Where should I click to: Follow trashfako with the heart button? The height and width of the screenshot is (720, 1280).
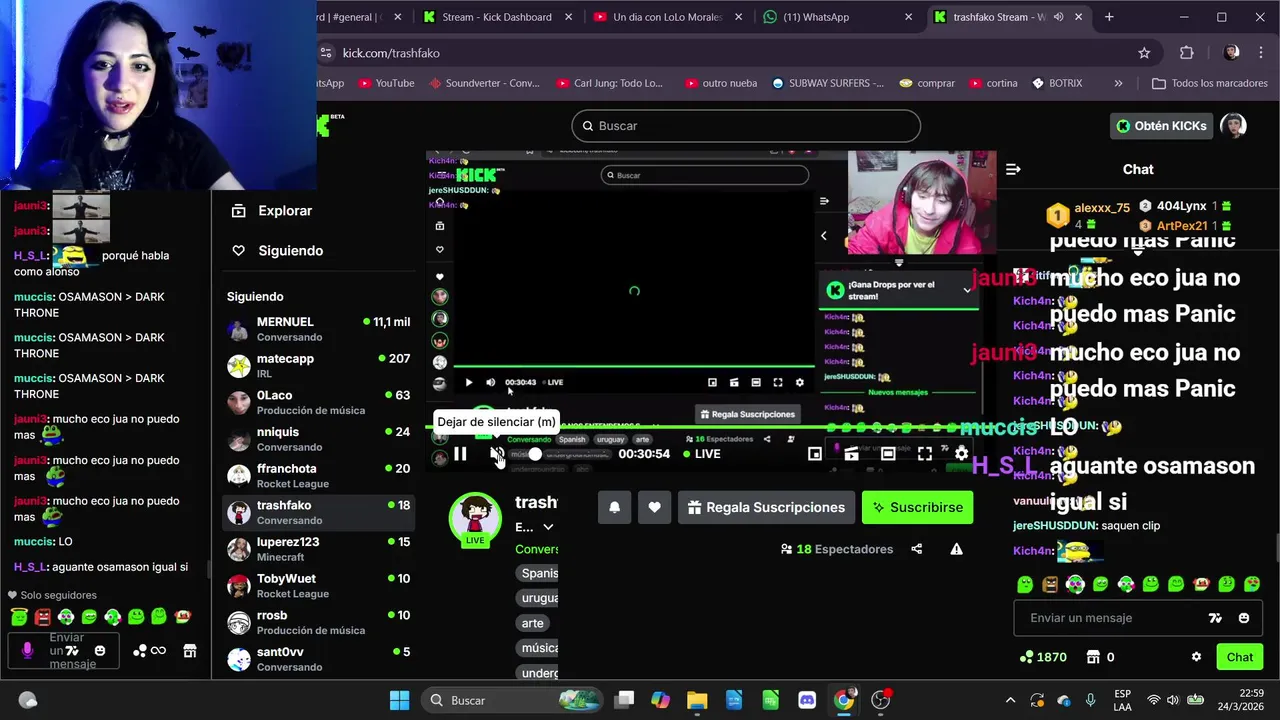(x=654, y=507)
